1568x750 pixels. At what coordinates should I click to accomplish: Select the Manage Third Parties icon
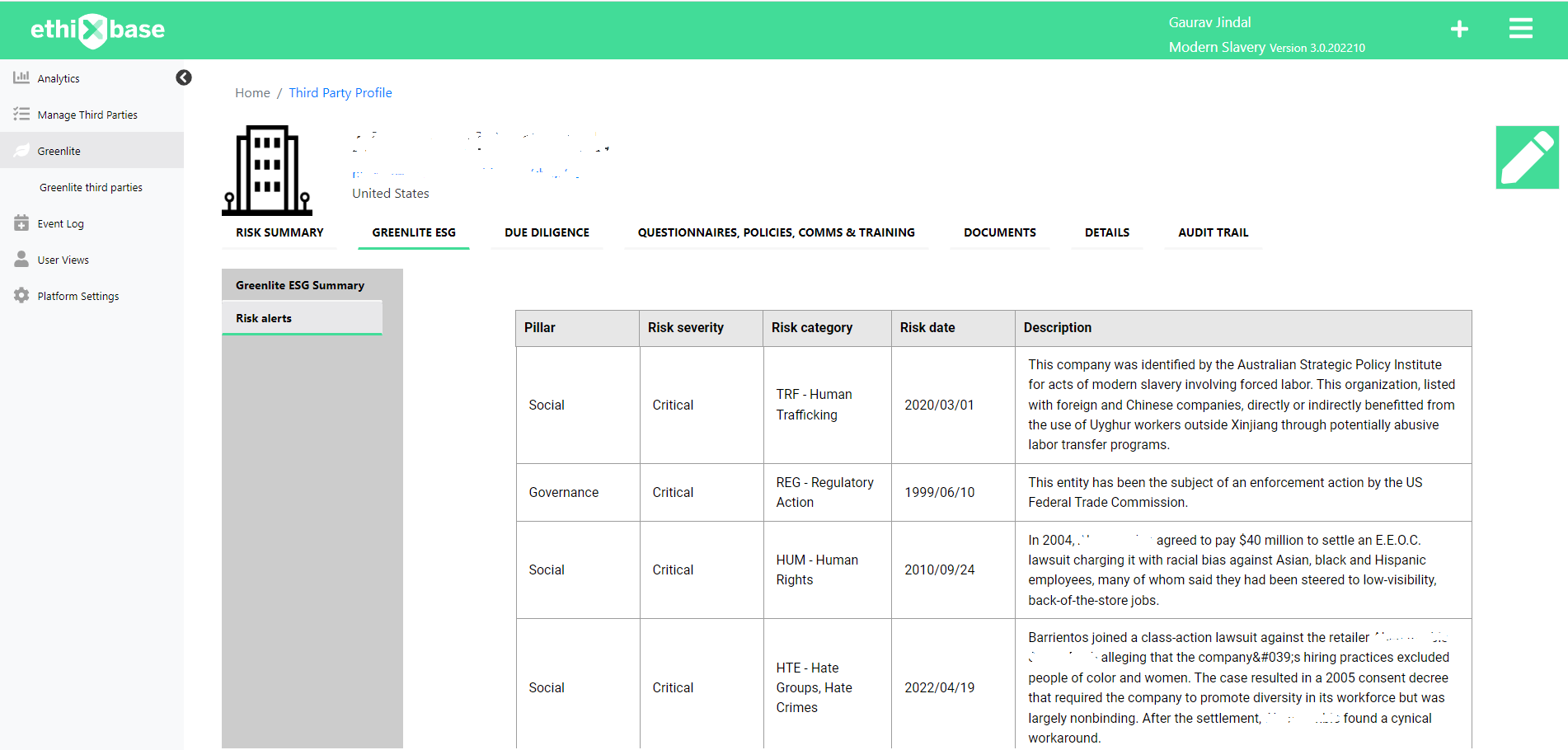pos(21,114)
